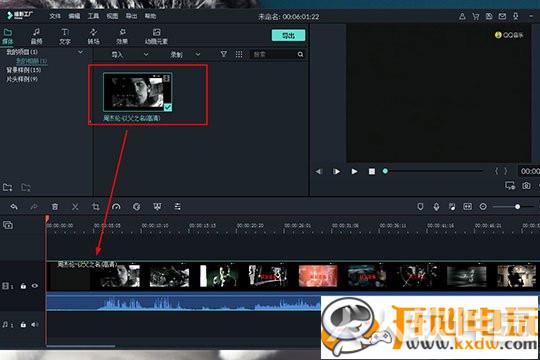540x360 pixels.
Task: Select 背景样例 (15) in the media tree
Action: [x=24, y=70]
